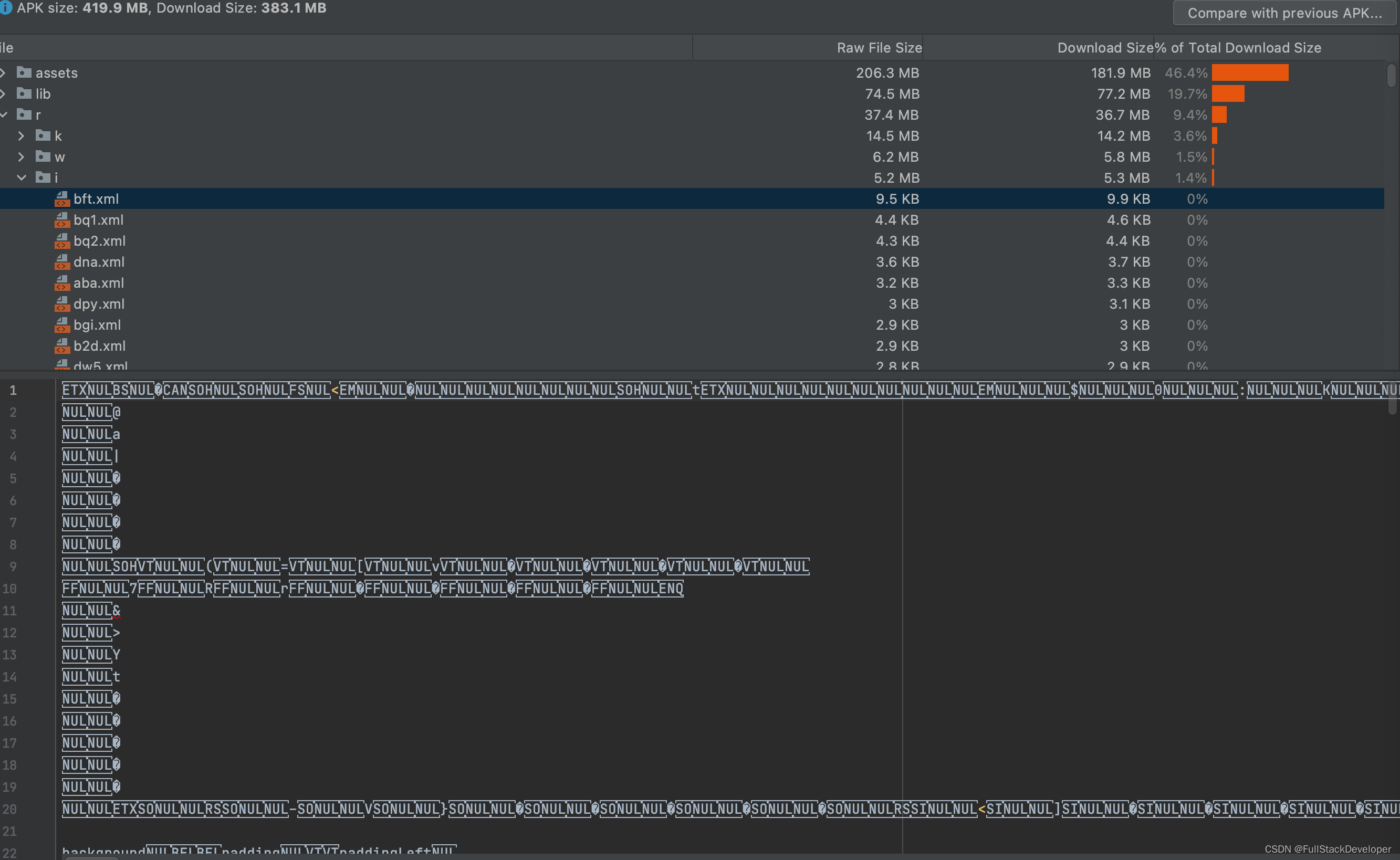Viewport: 1400px width, 860px height.
Task: Click the bq2.xml file icon
Action: coord(62,241)
